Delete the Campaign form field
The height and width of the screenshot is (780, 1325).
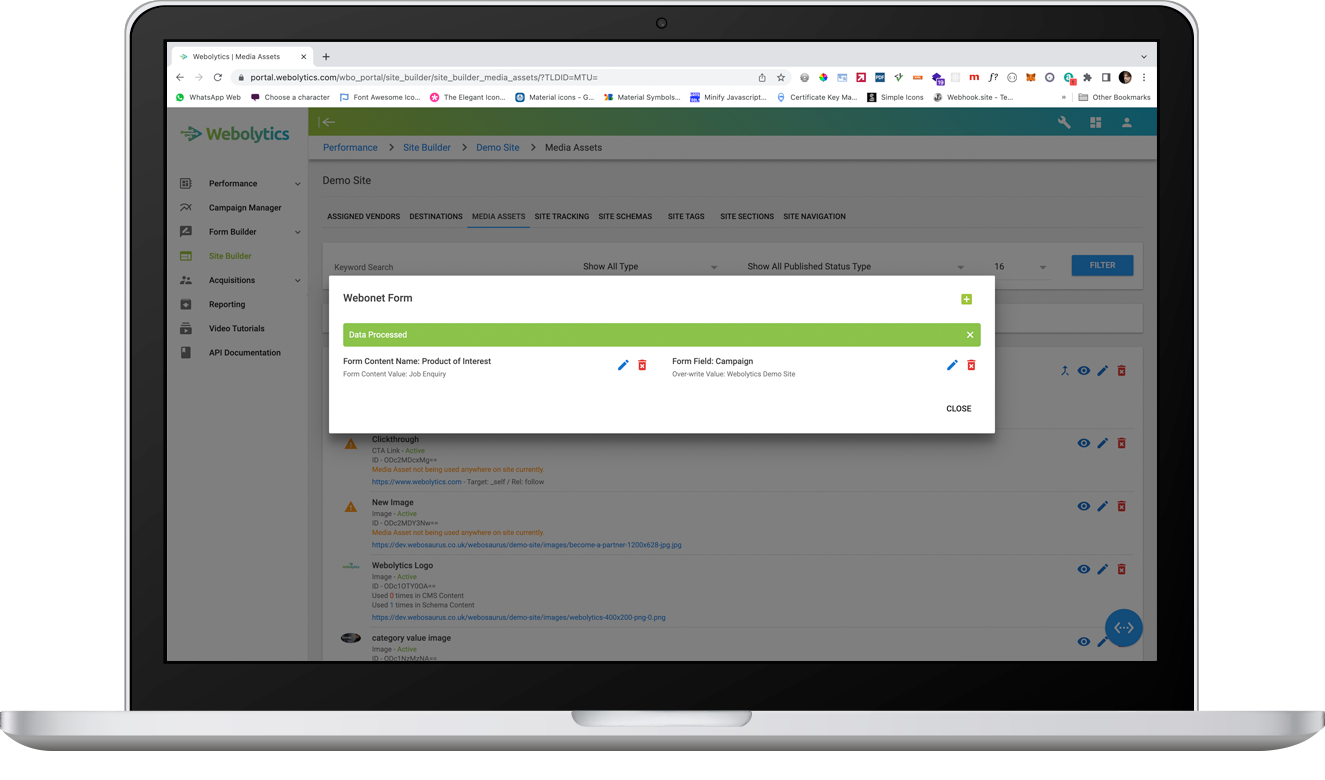pos(971,365)
